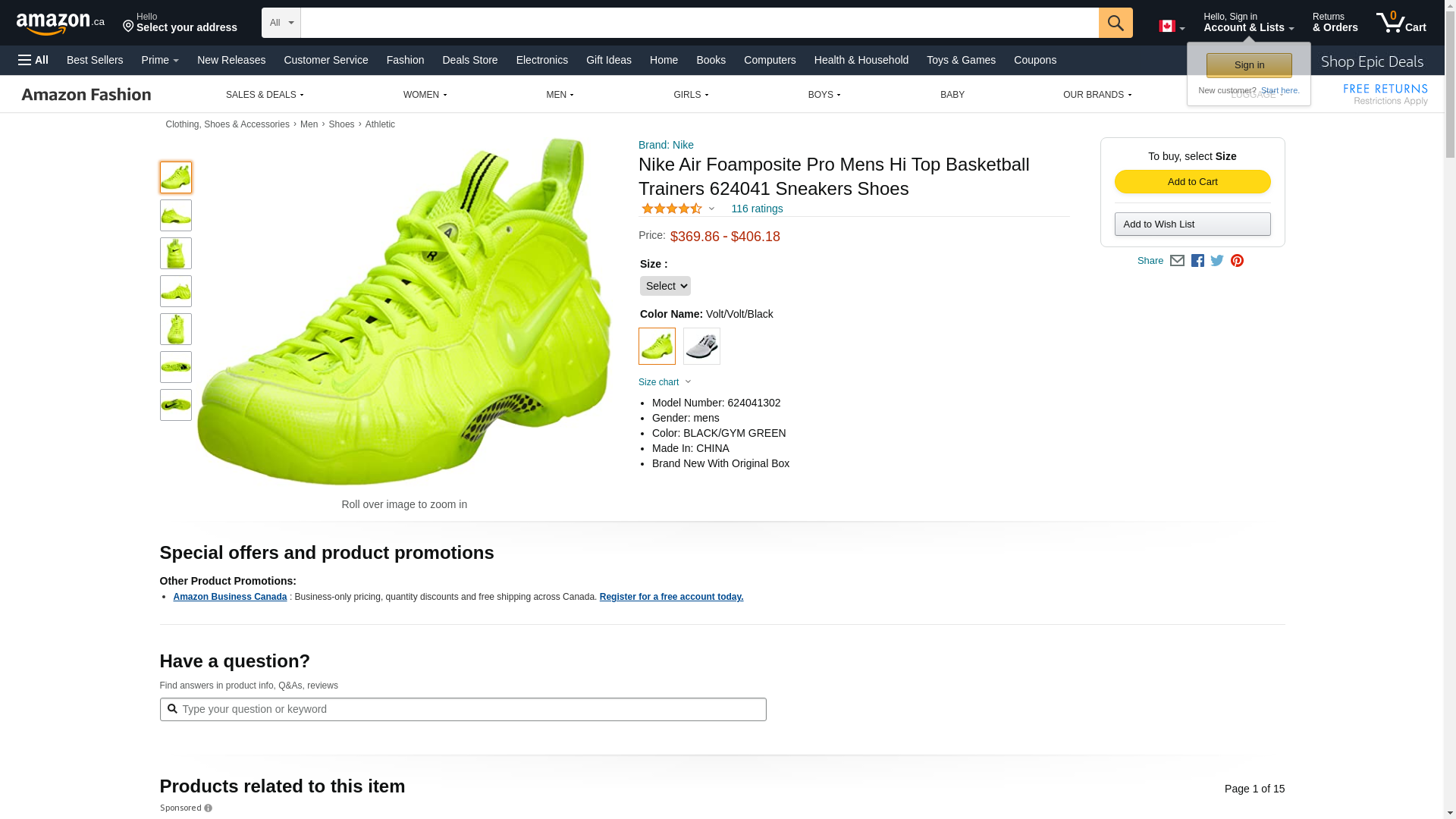1456x819 pixels.
Task: Share product on Facebook
Action: [1197, 261]
